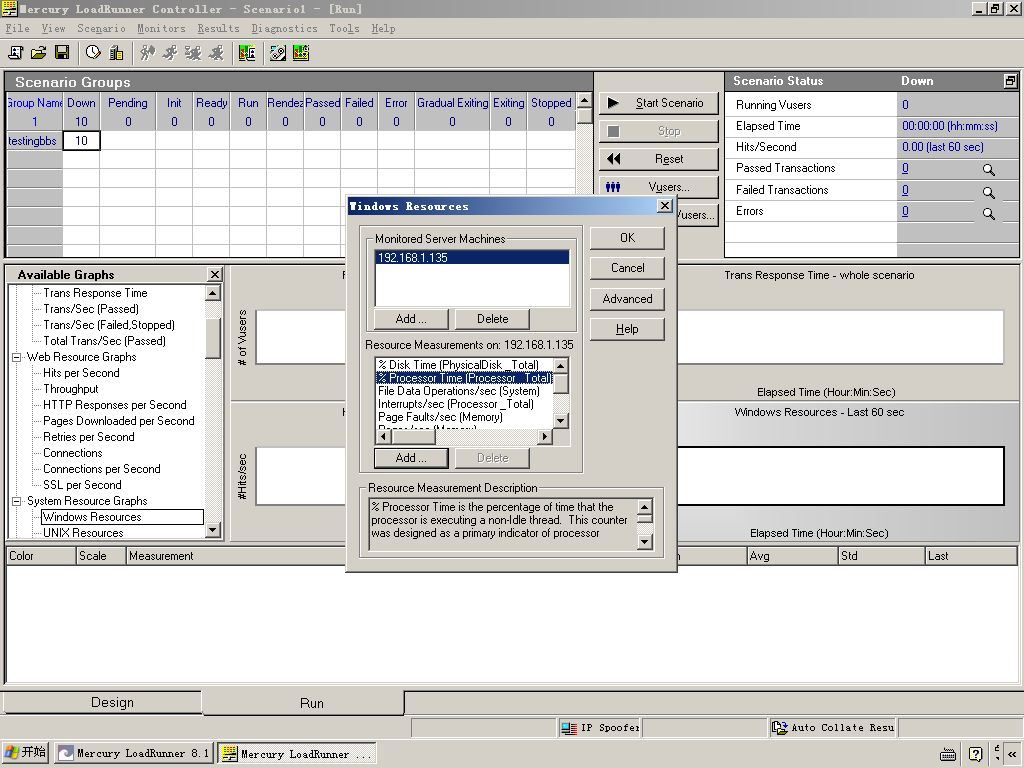This screenshot has width=1024, height=768.
Task: Click the Save floppy disk icon
Action: click(62, 53)
